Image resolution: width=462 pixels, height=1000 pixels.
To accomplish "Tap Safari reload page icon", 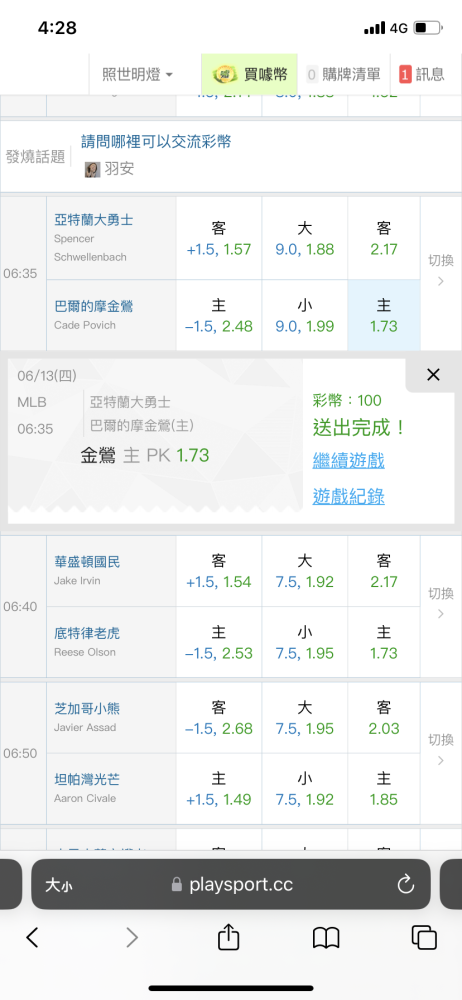I will coord(406,884).
